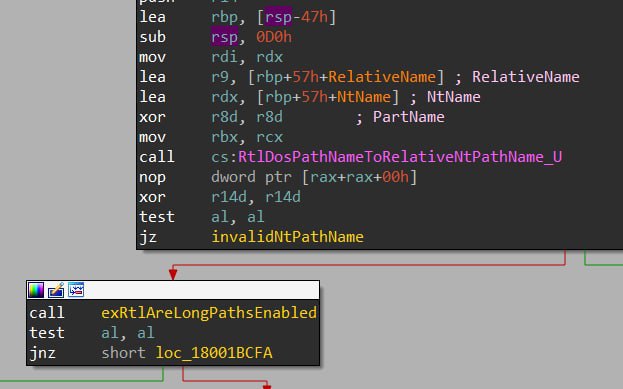
Task: Click the nop dword ptr instruction
Action: coord(278,177)
